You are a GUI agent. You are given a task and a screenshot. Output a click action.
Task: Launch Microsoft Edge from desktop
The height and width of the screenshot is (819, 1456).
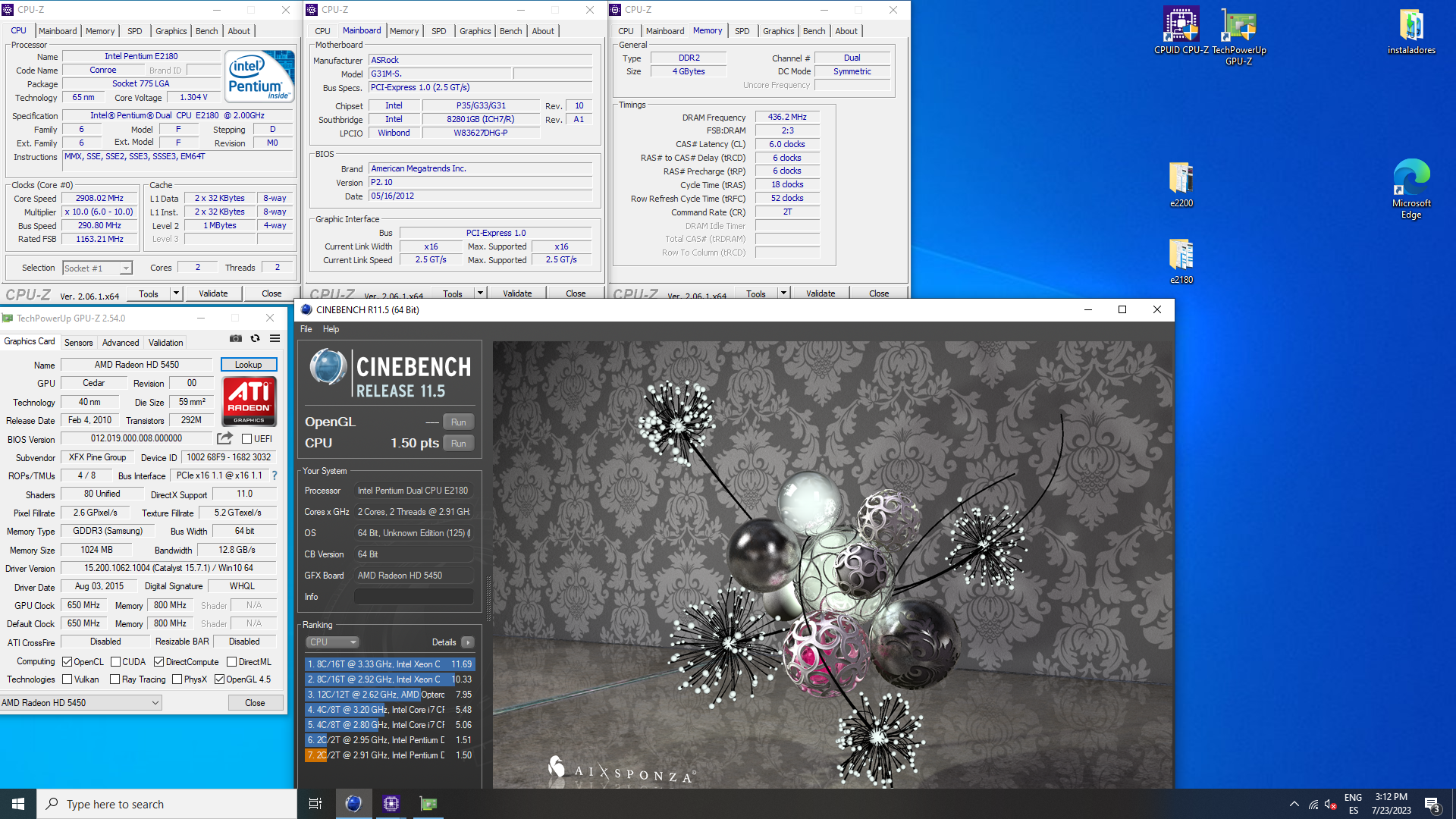(x=1411, y=188)
